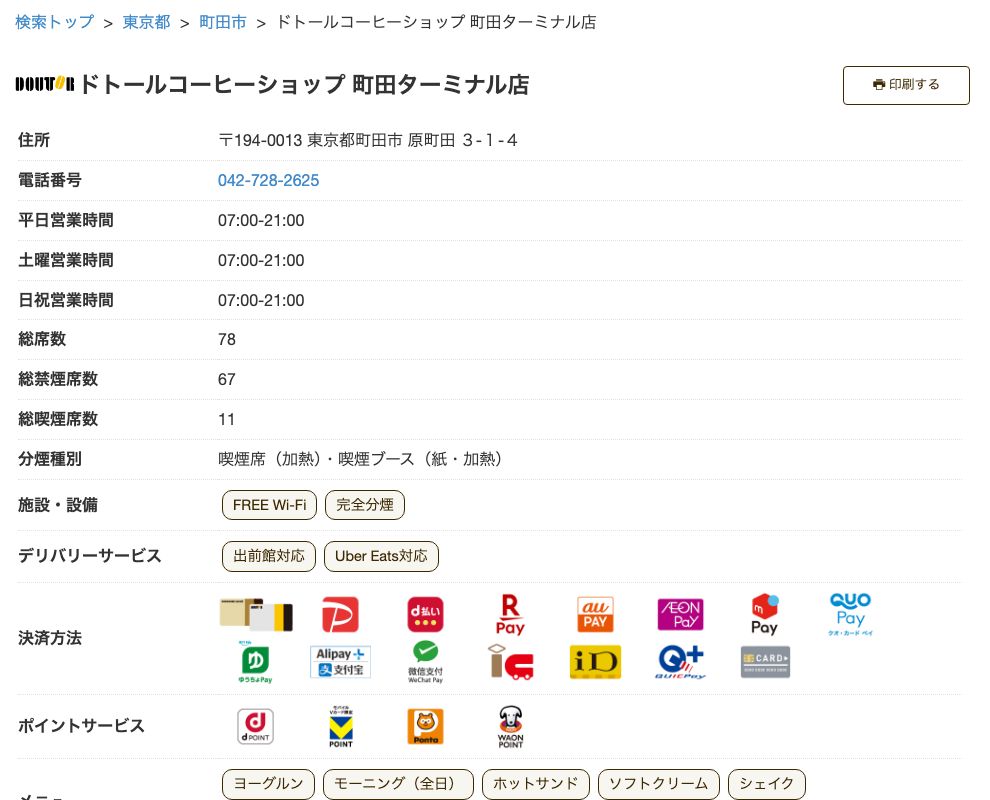Click the ホットサンド menu tag

535,784
